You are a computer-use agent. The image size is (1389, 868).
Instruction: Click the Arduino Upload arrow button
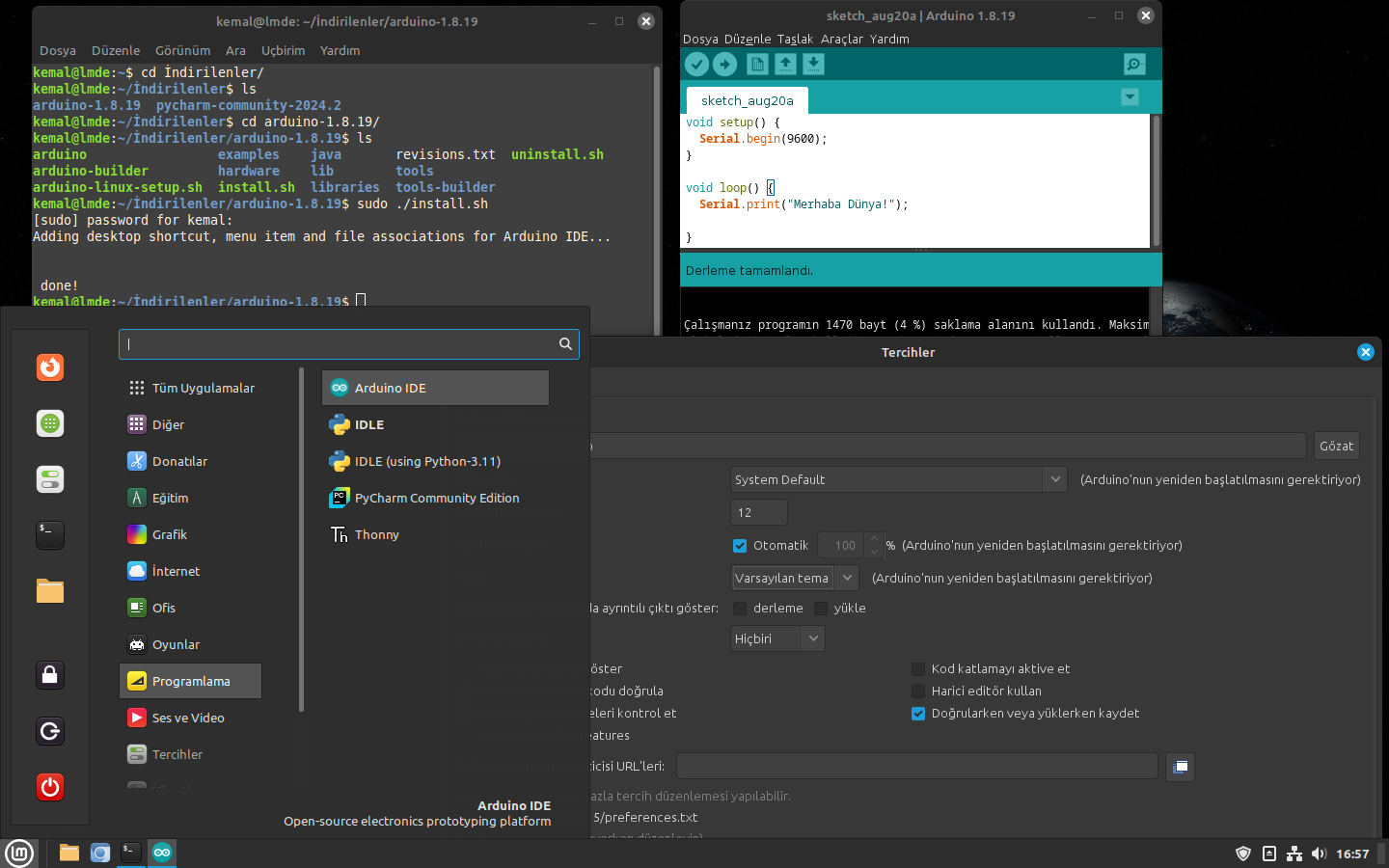coord(724,64)
